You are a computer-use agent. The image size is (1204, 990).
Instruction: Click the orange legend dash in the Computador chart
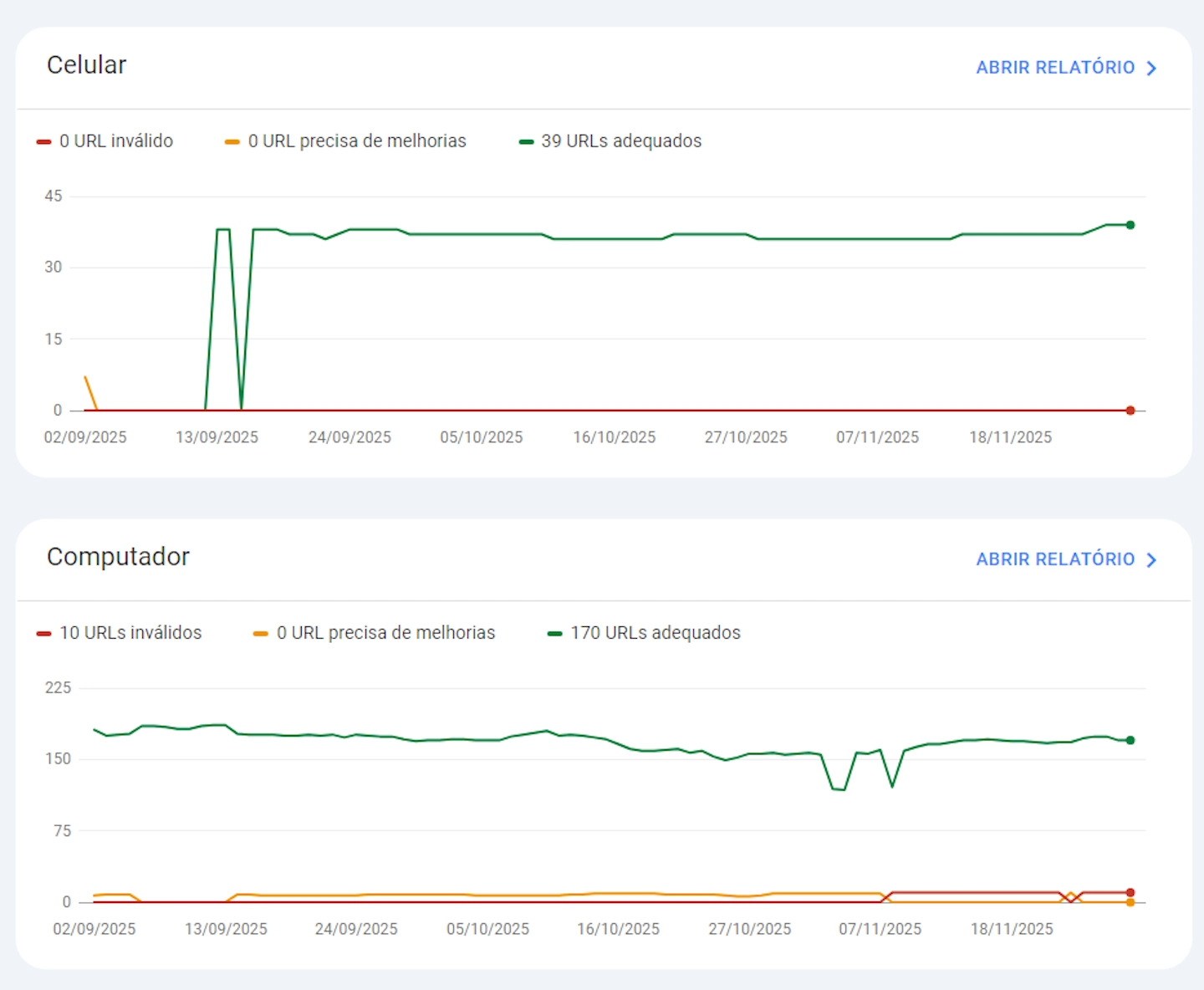(261, 632)
